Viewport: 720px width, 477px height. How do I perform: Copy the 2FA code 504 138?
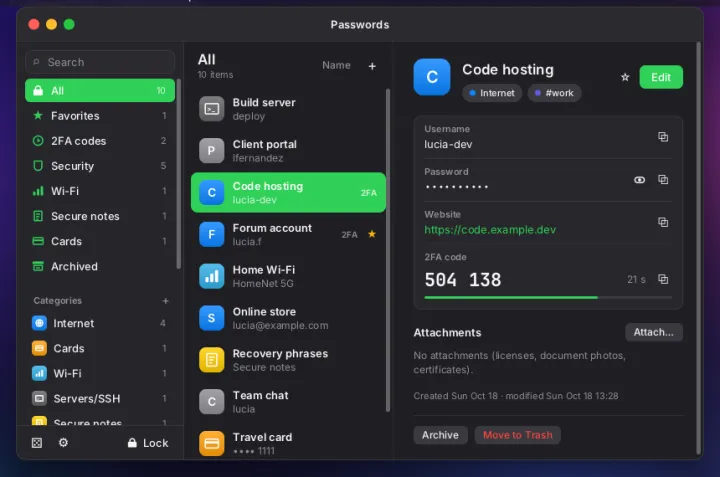tap(663, 279)
